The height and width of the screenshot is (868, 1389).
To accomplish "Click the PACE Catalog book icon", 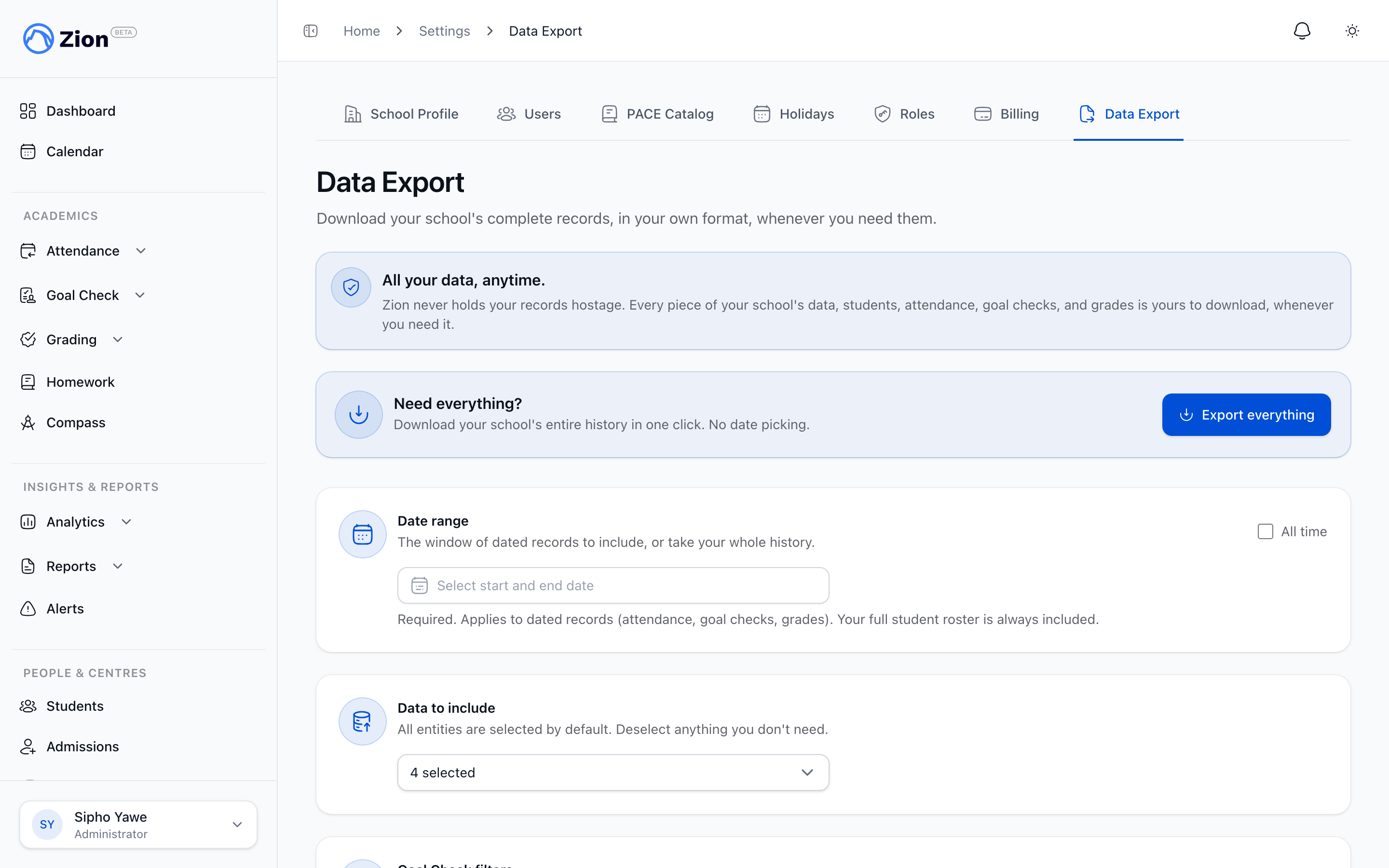I will point(610,114).
